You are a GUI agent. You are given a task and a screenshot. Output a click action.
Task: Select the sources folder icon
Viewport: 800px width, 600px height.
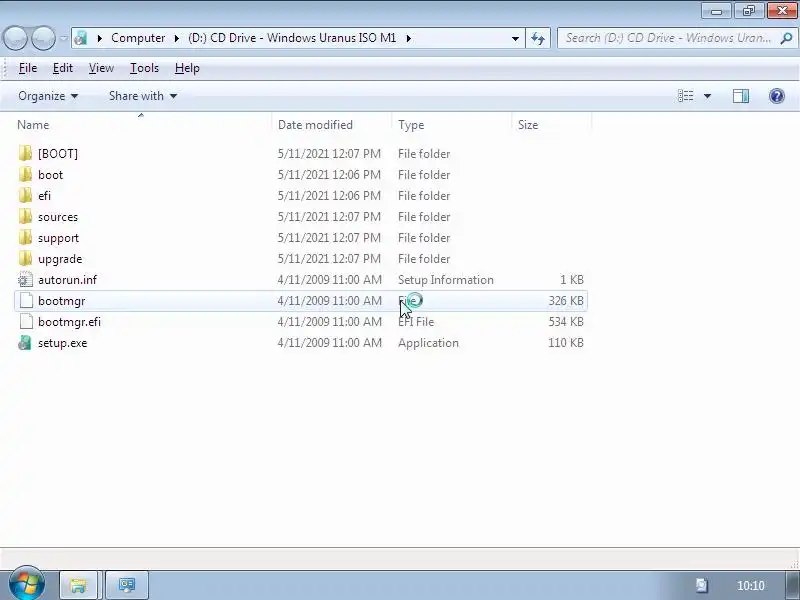pos(25,216)
